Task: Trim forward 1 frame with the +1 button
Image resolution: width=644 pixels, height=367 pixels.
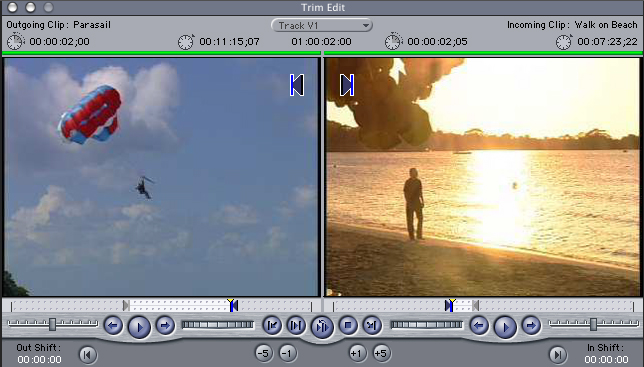Action: coord(357,353)
